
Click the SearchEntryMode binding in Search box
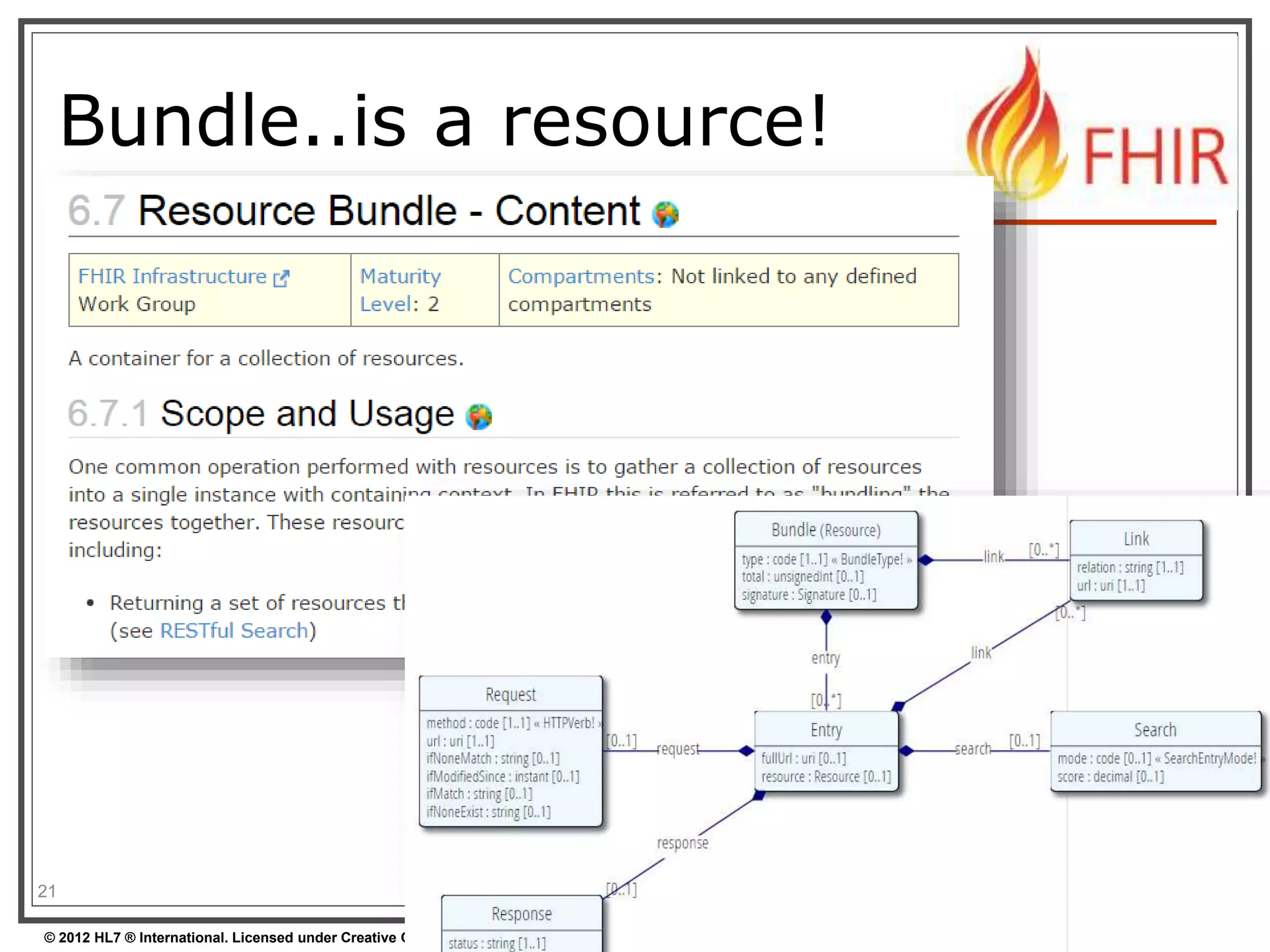(x=1210, y=758)
